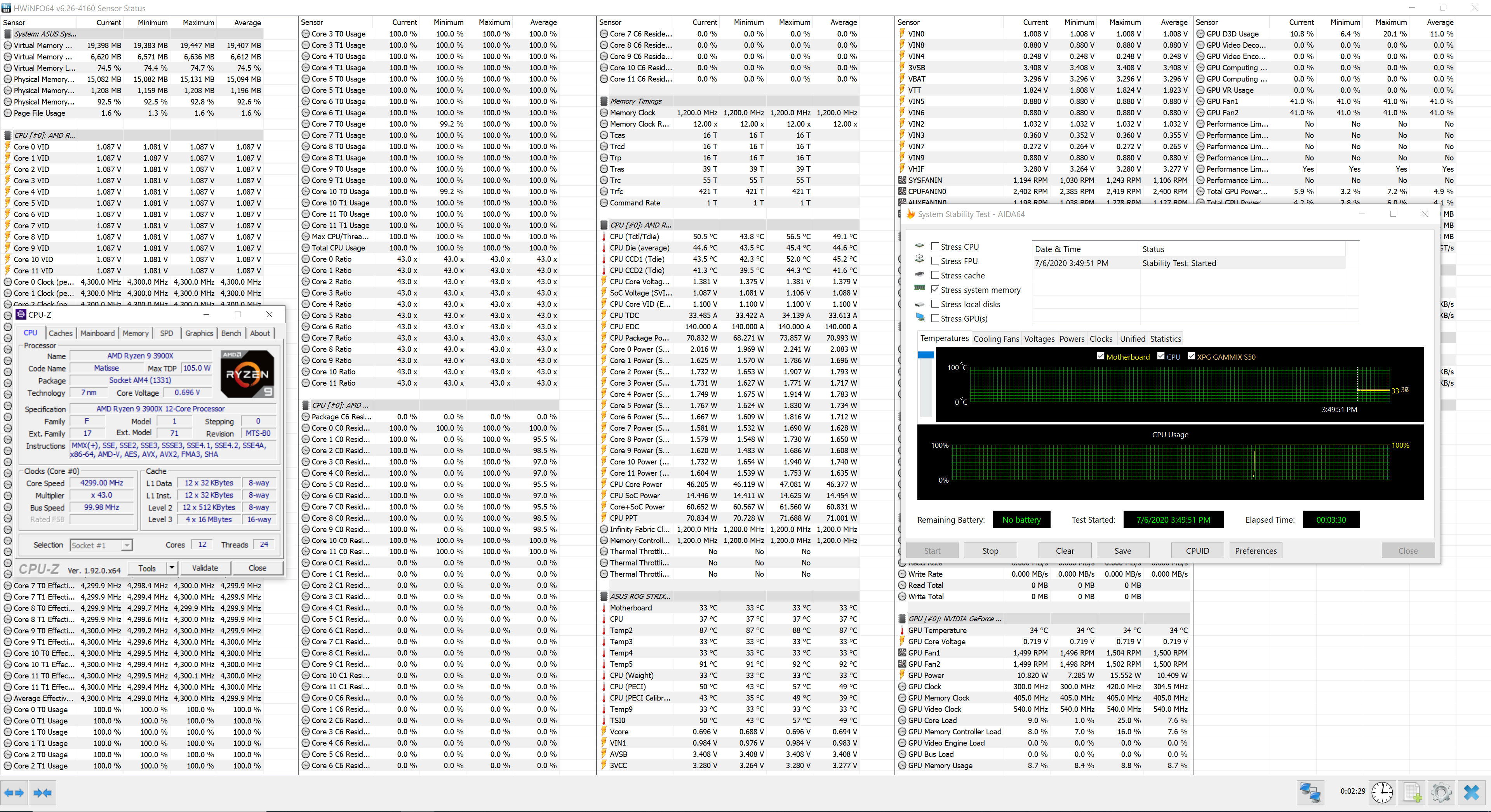Viewport: 1491px width, 812px height.
Task: Click the drive icon beside Stress local disks
Action: pos(920,304)
